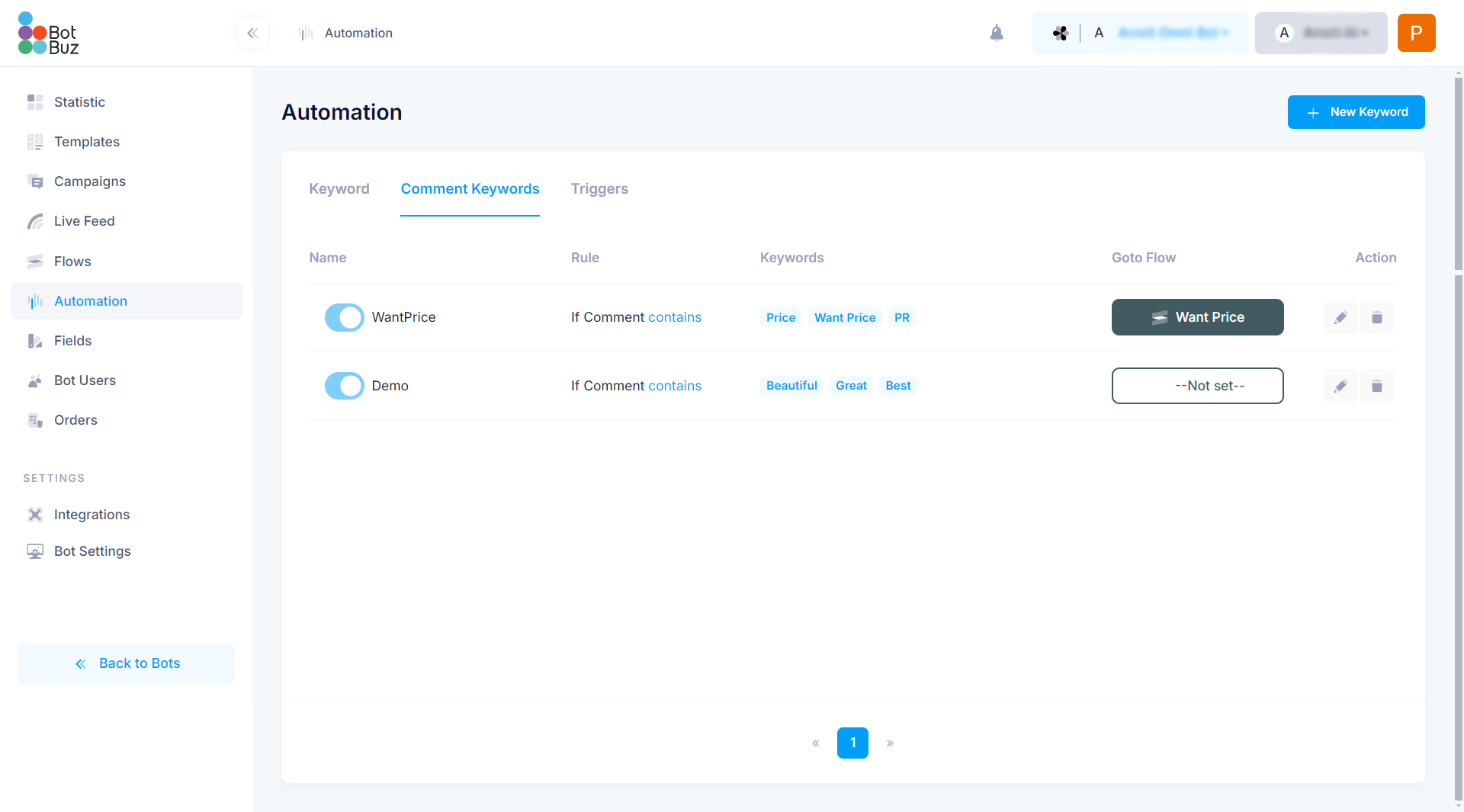
Task: Go to previous page arrow
Action: click(x=816, y=743)
